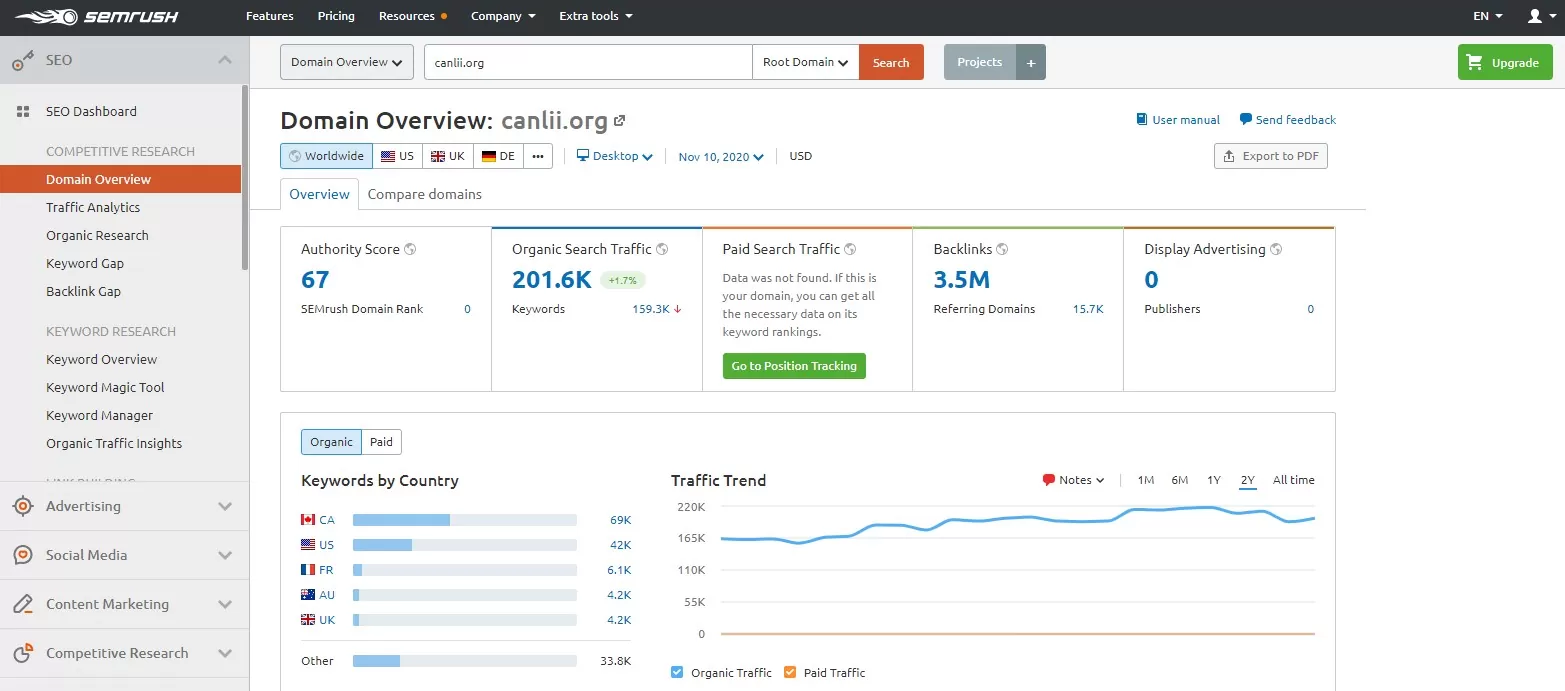Click the Send feedback speech icon
Image resolution: width=1565 pixels, height=691 pixels.
1245,120
